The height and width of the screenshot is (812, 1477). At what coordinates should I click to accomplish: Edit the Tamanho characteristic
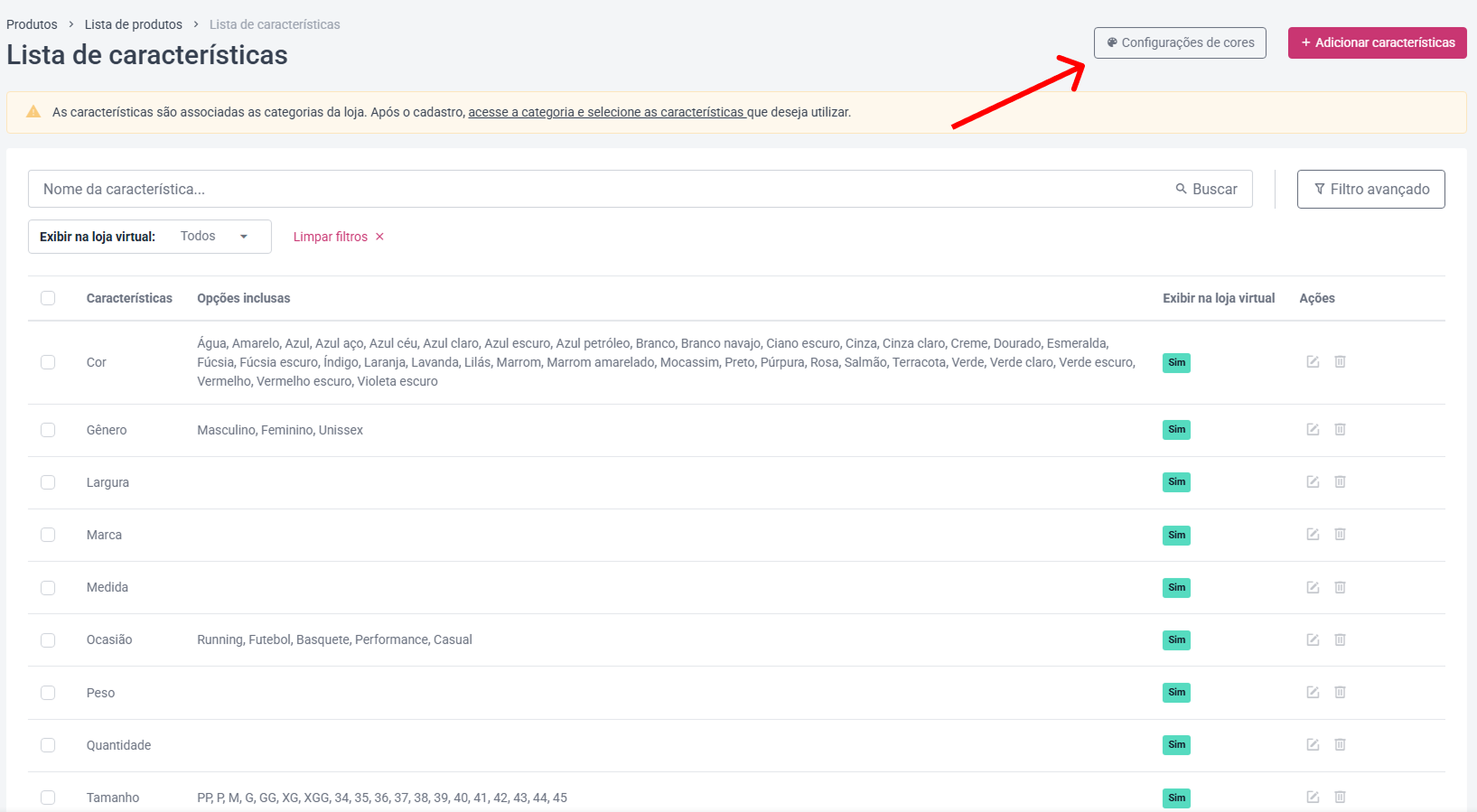(1313, 797)
